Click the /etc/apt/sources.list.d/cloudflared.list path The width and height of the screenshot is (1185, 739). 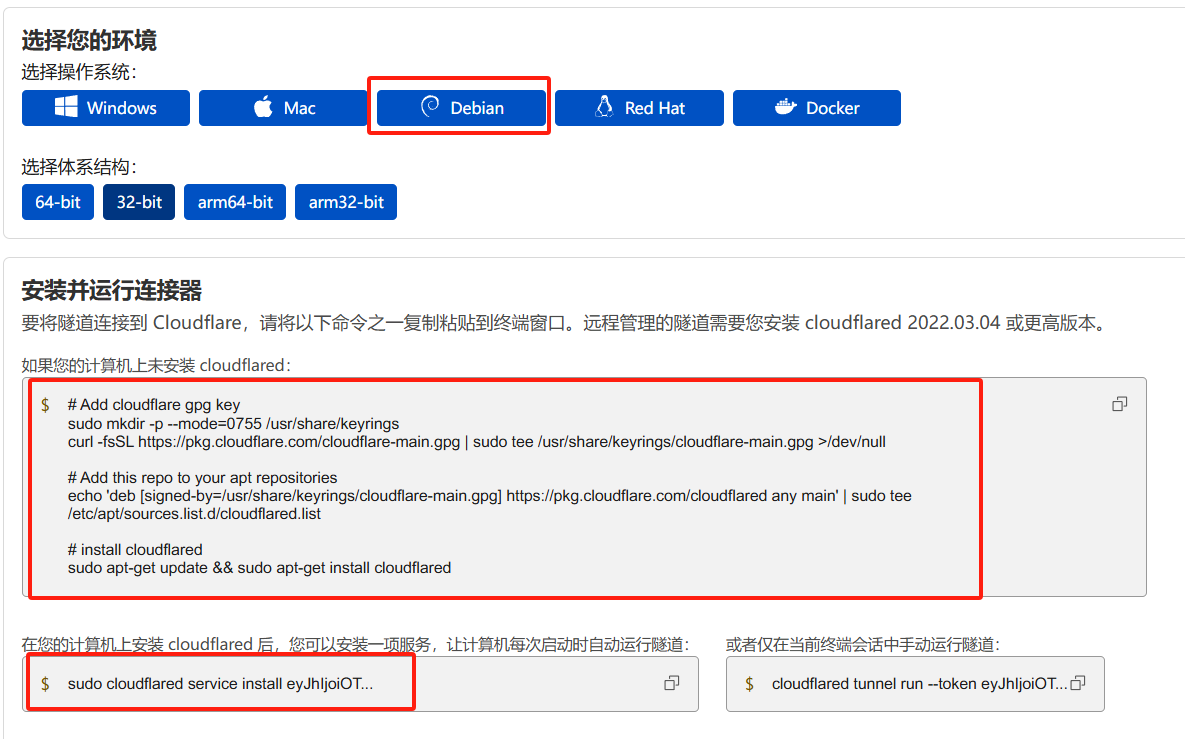194,513
